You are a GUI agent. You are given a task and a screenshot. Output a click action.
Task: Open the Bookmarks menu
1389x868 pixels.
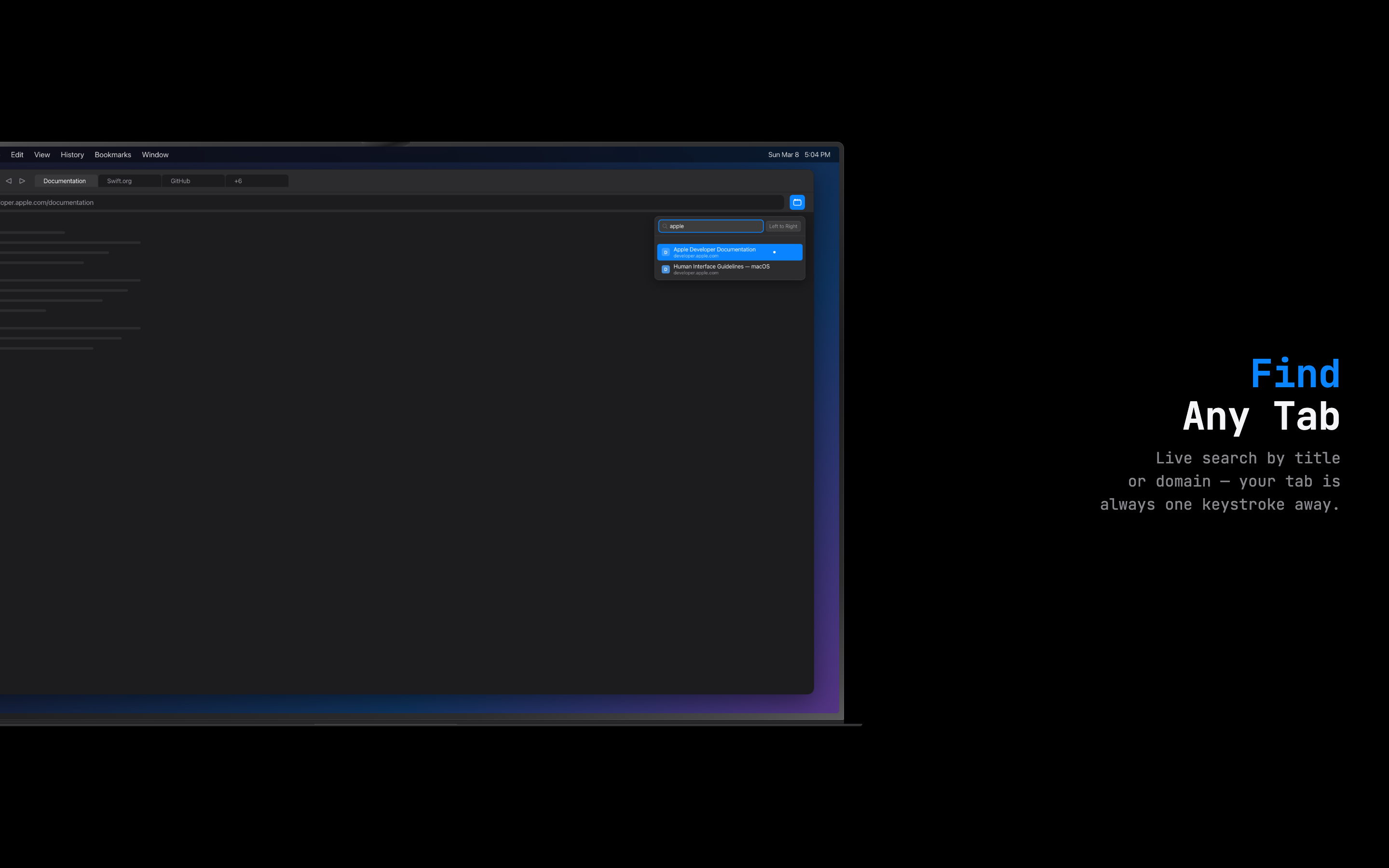[112, 154]
